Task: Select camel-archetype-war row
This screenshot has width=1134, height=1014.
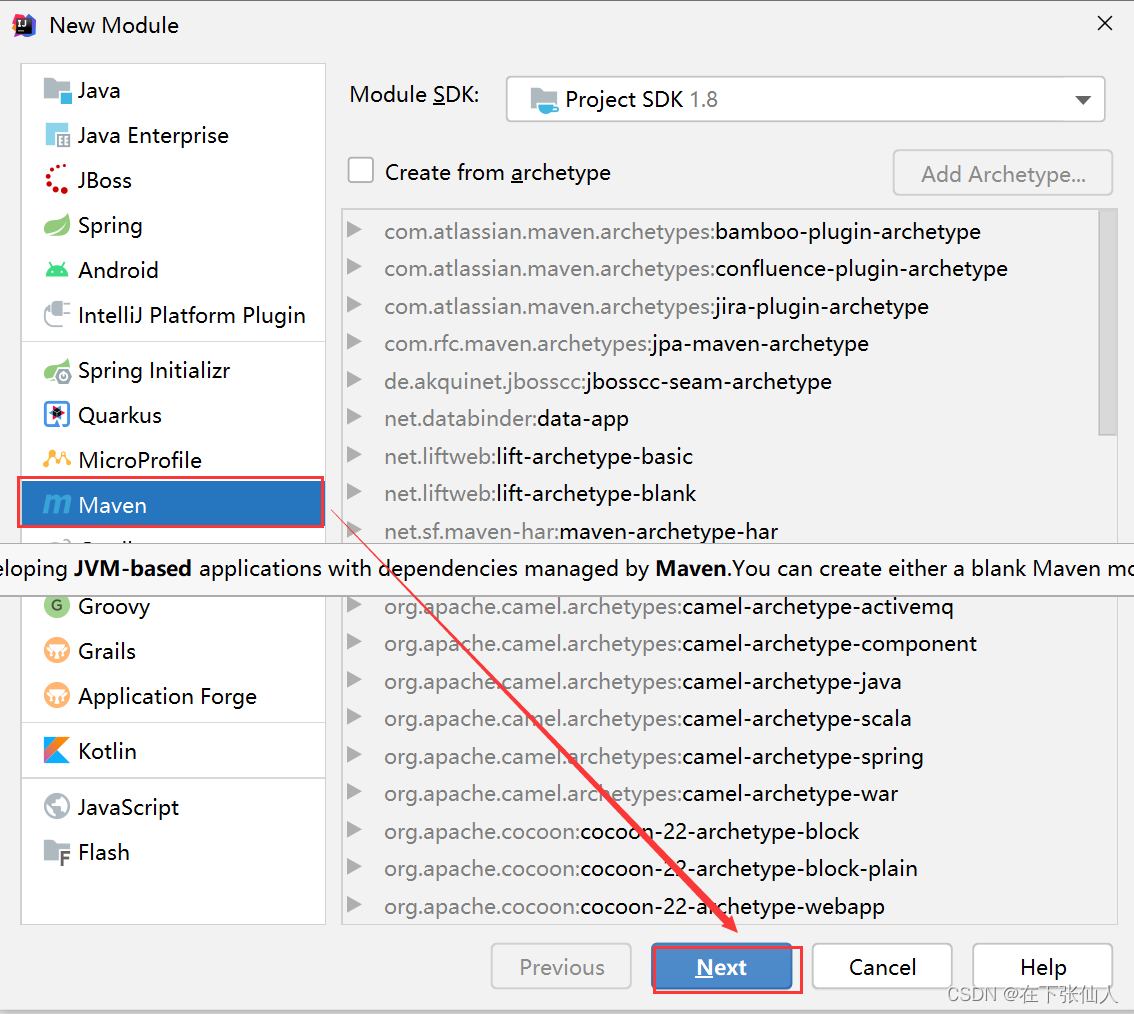Action: tap(720, 793)
